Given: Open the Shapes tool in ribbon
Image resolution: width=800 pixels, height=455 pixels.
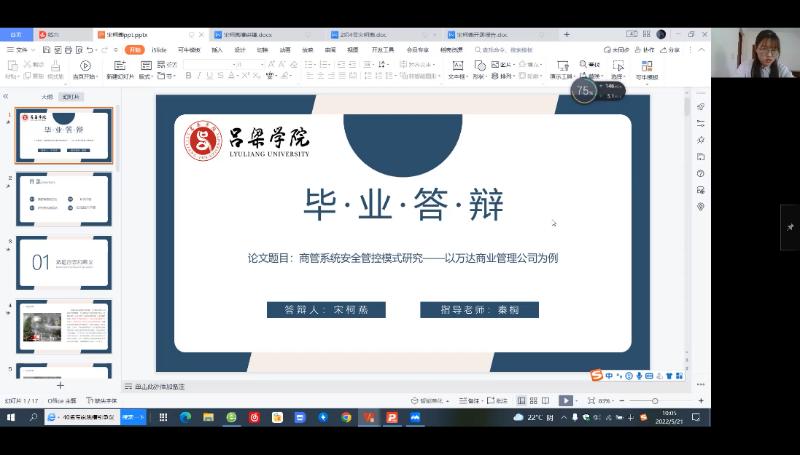Looking at the screenshot, I should [479, 69].
